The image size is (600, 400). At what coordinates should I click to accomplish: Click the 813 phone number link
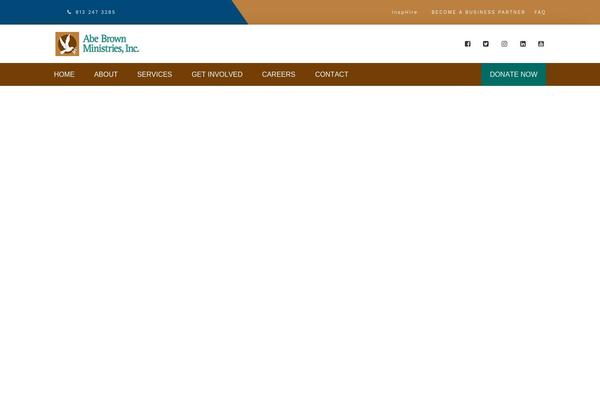click(x=95, y=12)
